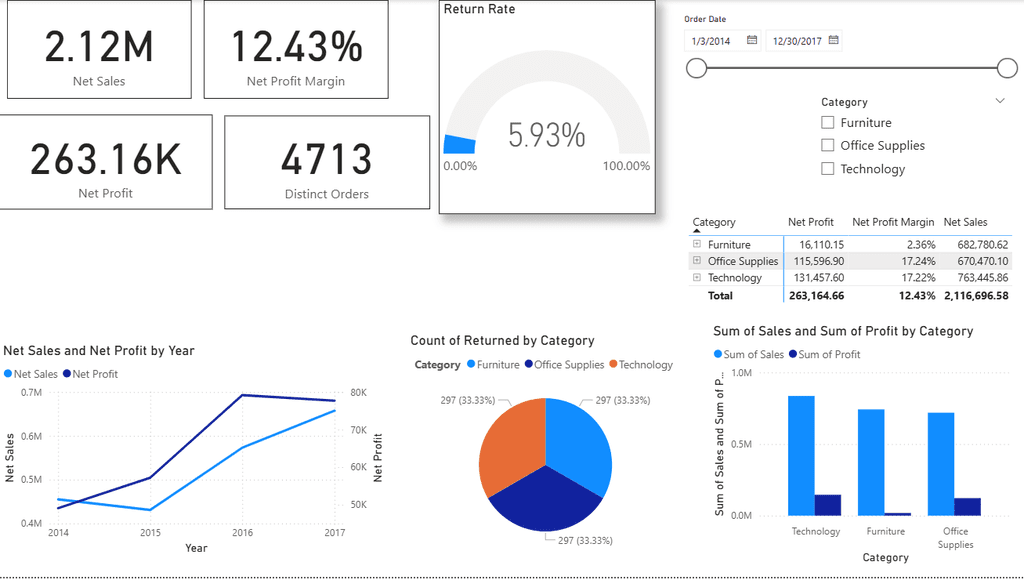Viewport: 1024px width, 580px height.
Task: Click Office Supplies net sales 670,470.10
Action: tap(983, 261)
